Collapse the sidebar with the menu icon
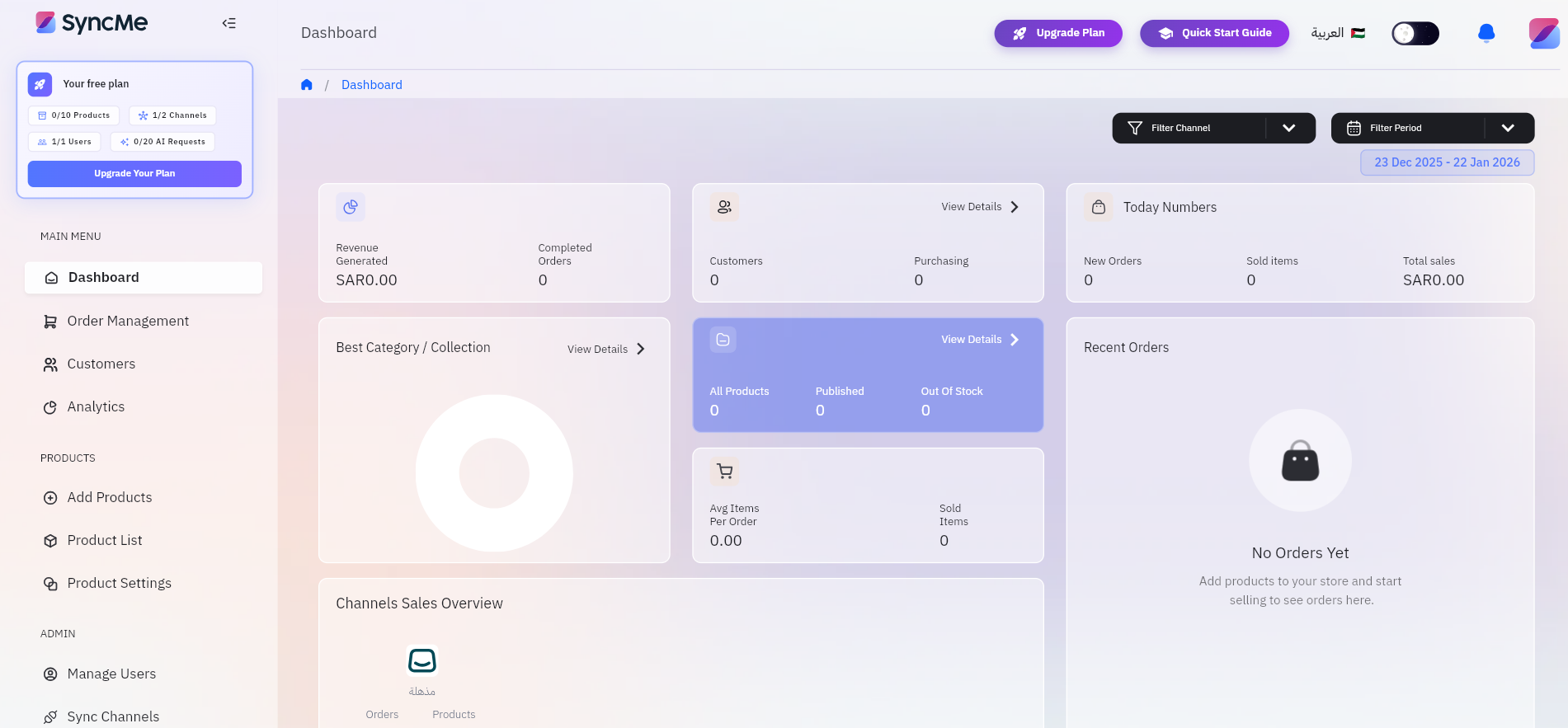Viewport: 1568px width, 728px height. coord(229,23)
